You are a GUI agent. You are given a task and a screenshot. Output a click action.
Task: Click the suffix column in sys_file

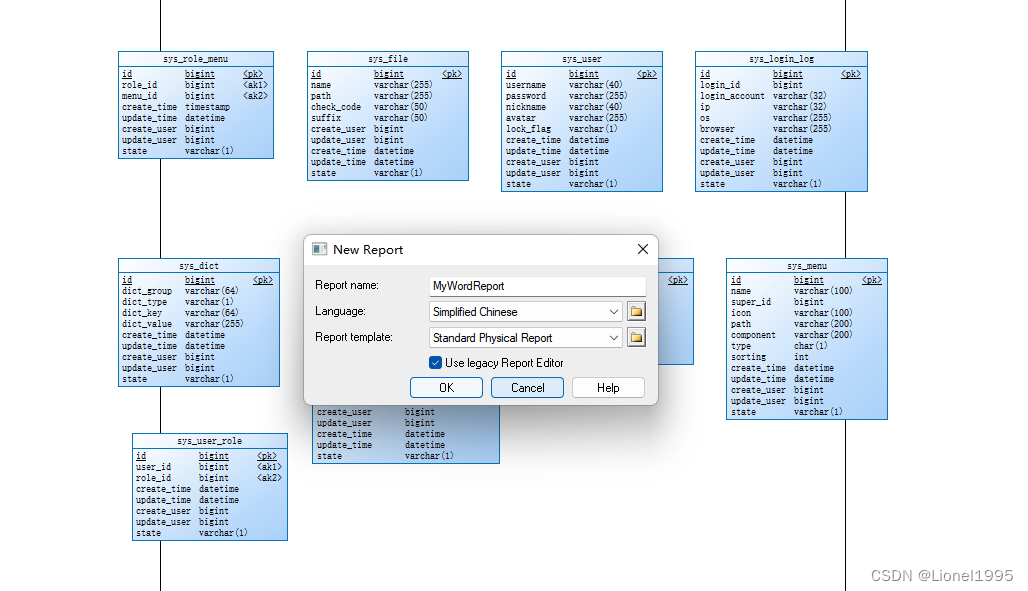coord(326,118)
